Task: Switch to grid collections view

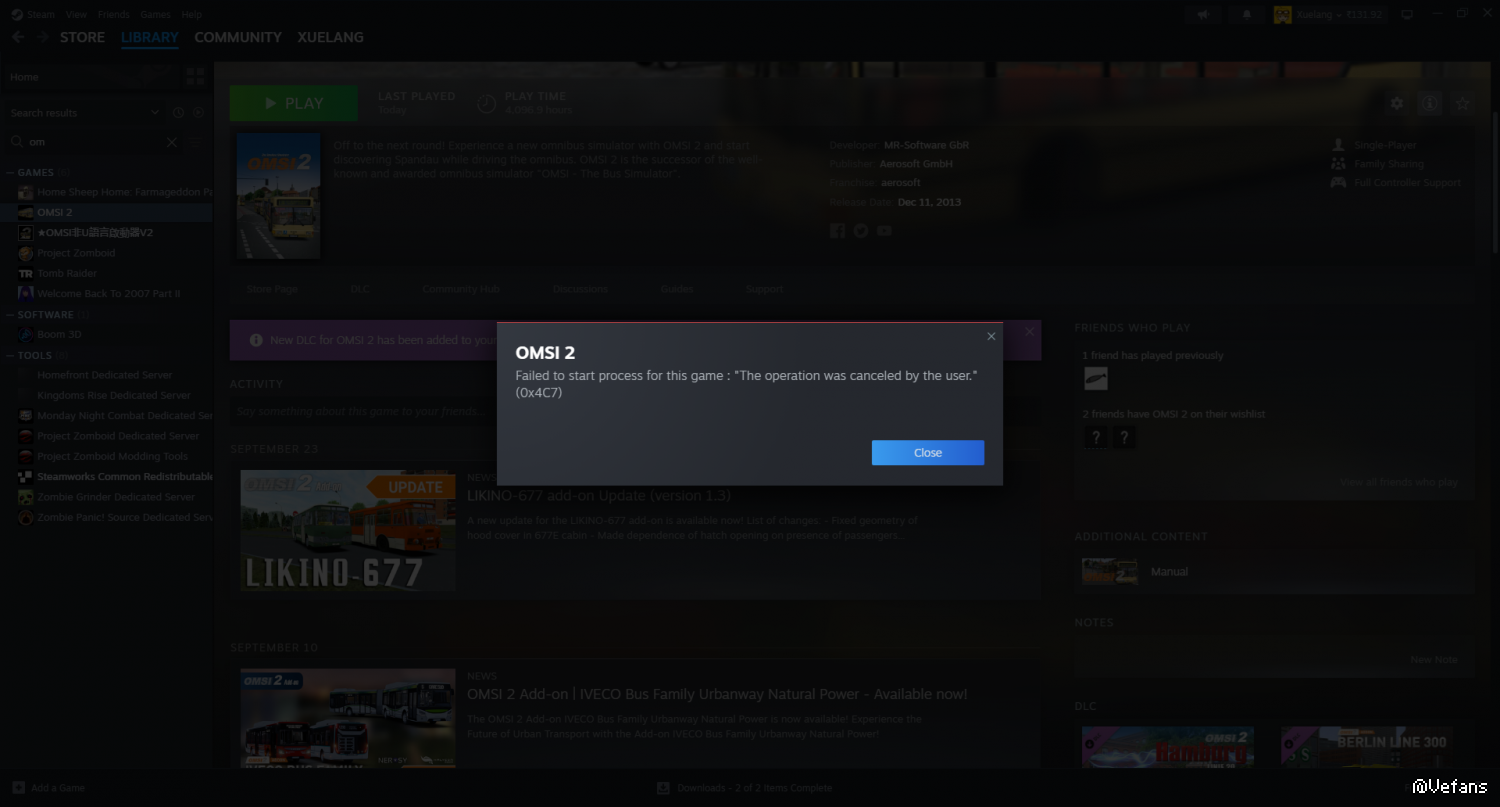Action: (195, 77)
